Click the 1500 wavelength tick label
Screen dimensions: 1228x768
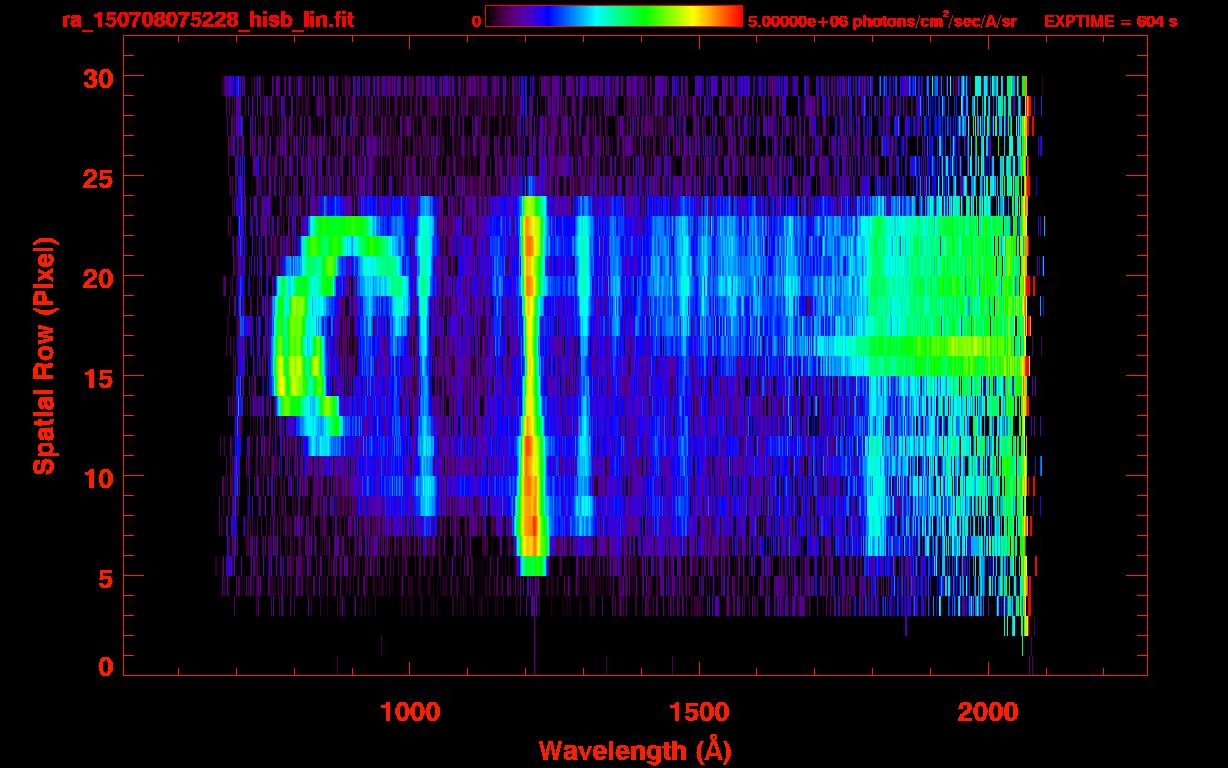point(699,712)
